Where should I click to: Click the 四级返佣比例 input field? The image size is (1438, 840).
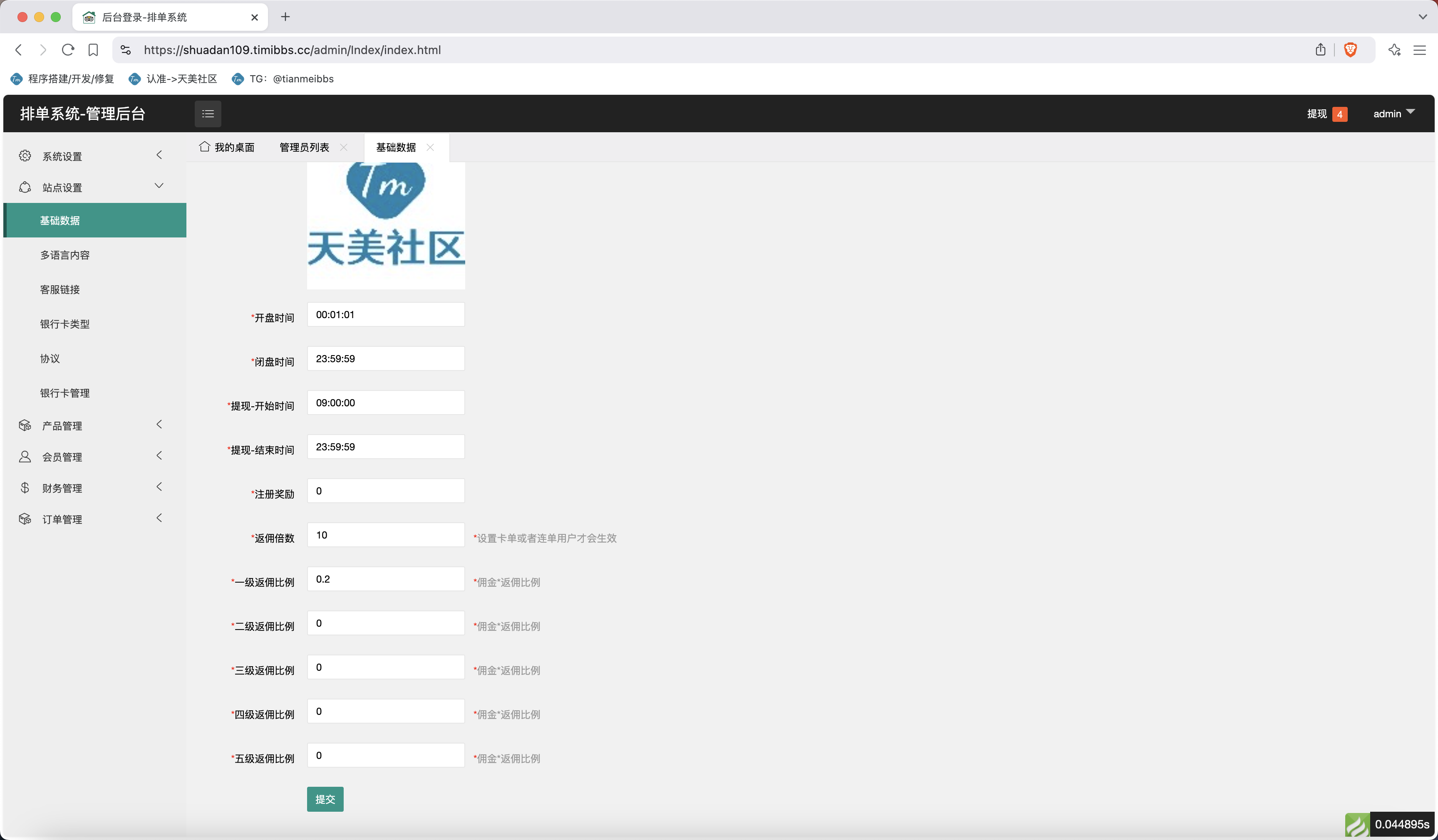click(x=386, y=711)
